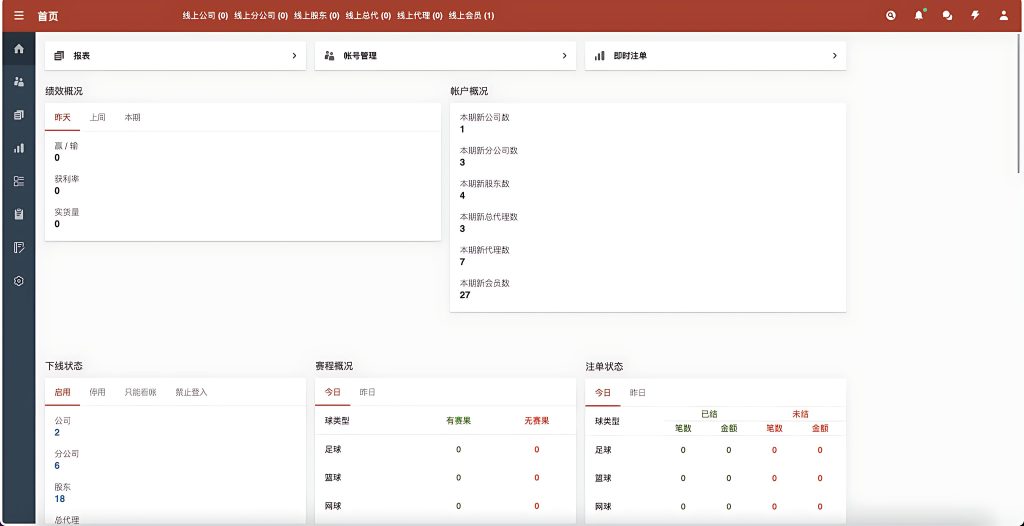Expand the 帐号管理 card chevron
This screenshot has width=1024, height=526.
click(565, 56)
